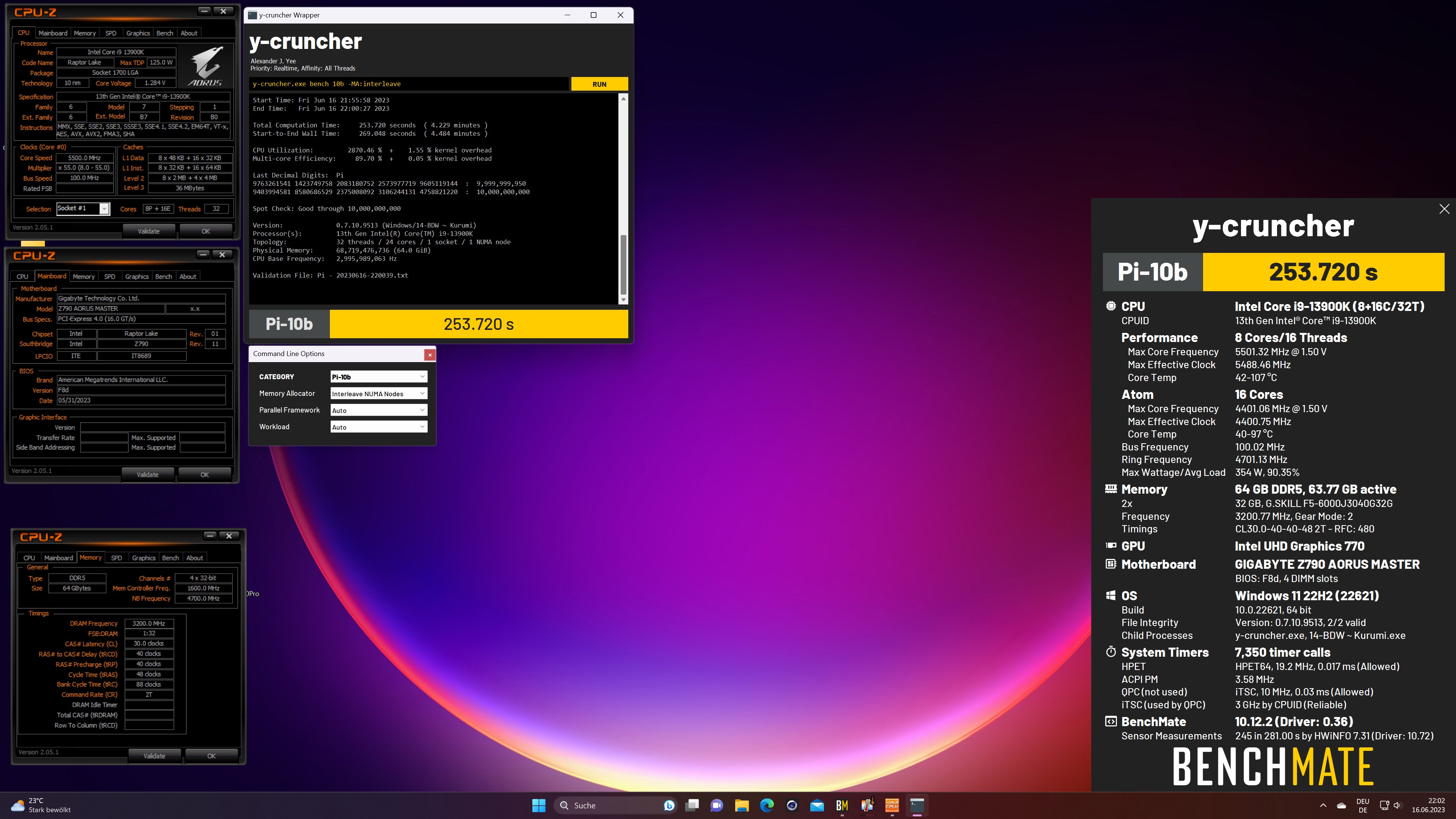The height and width of the screenshot is (819, 1456).
Task: Open the Windows Start menu
Action: pyautogui.click(x=539, y=805)
